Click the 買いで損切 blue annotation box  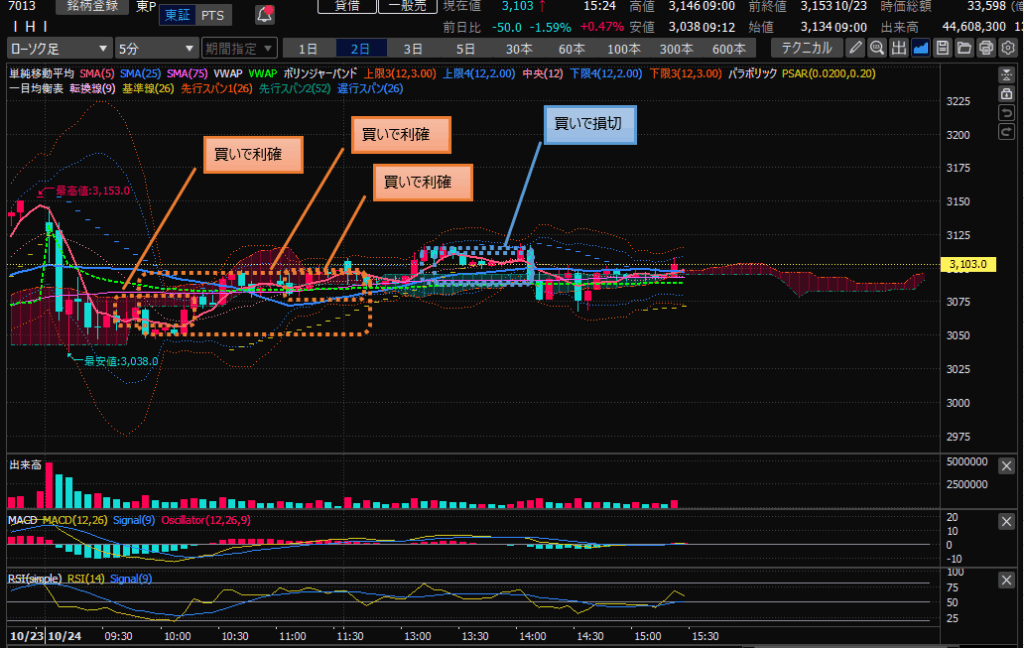[x=589, y=125]
